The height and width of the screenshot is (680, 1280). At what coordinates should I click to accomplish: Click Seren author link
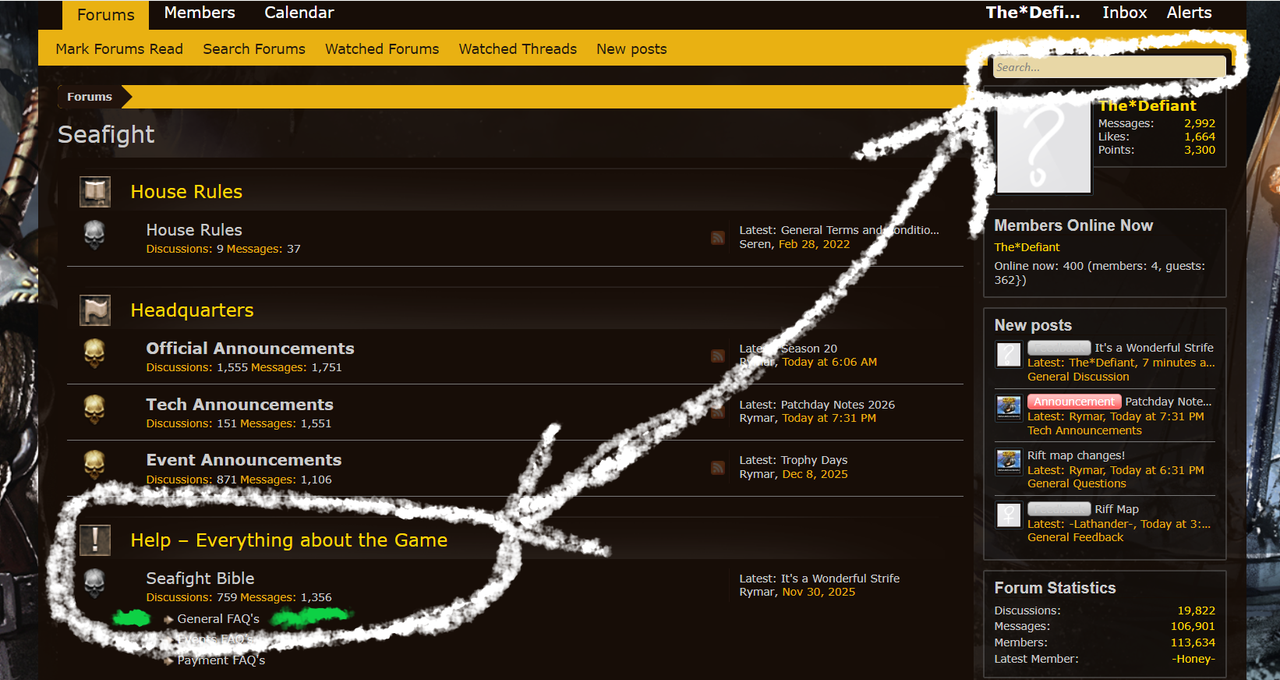[x=756, y=244]
